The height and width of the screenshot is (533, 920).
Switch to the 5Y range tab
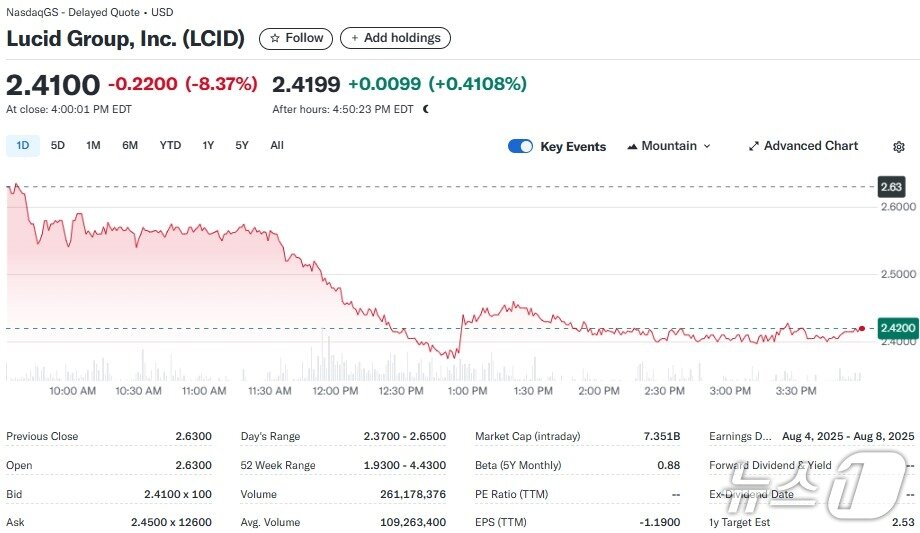point(242,145)
